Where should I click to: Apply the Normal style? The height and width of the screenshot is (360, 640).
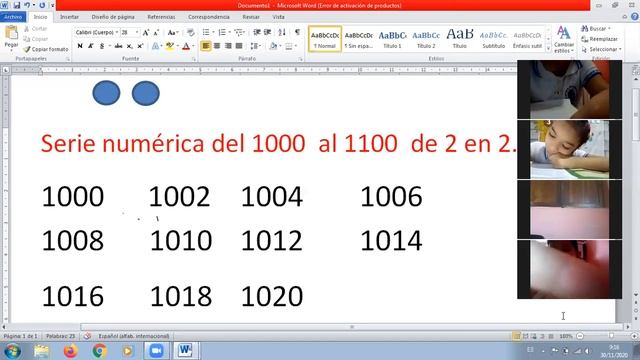(x=325, y=39)
